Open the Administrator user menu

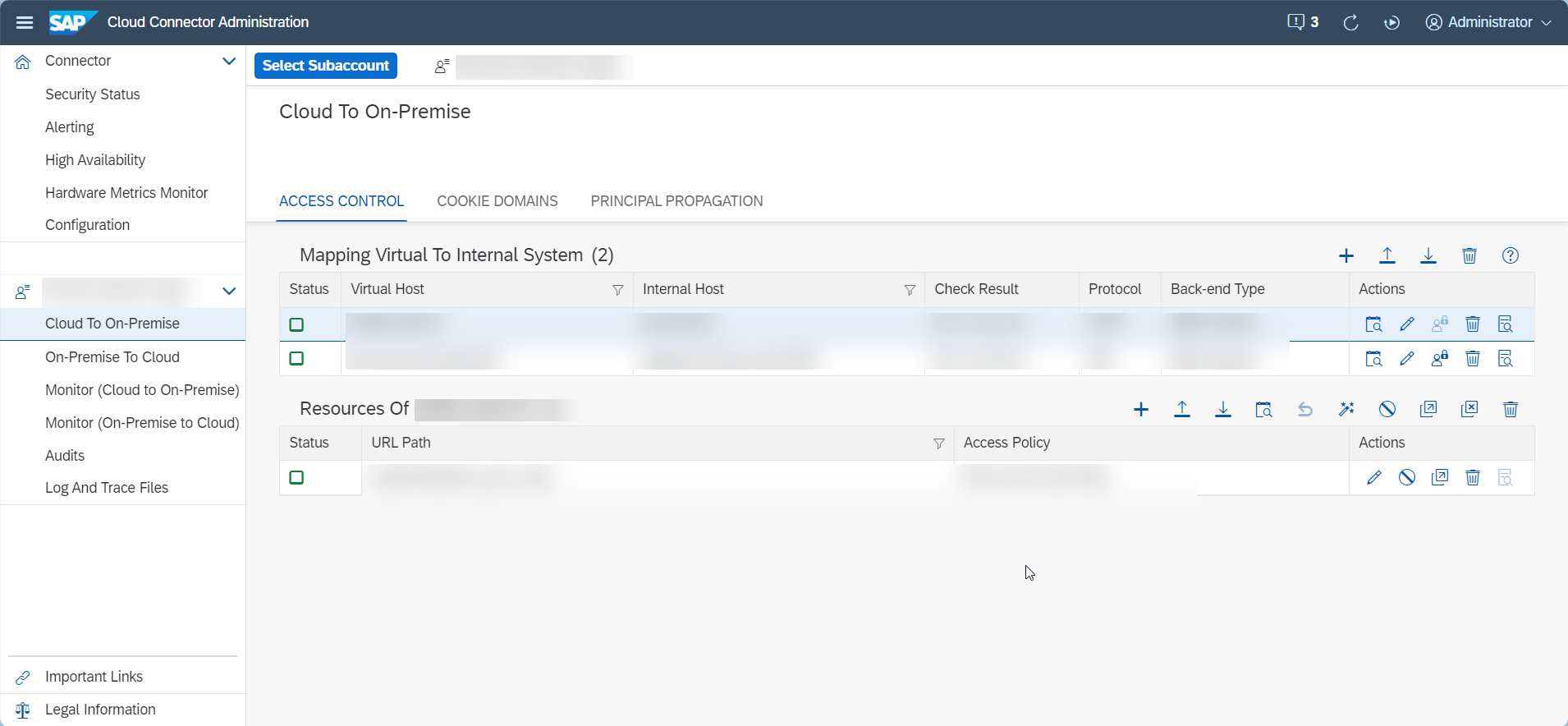1488,22
